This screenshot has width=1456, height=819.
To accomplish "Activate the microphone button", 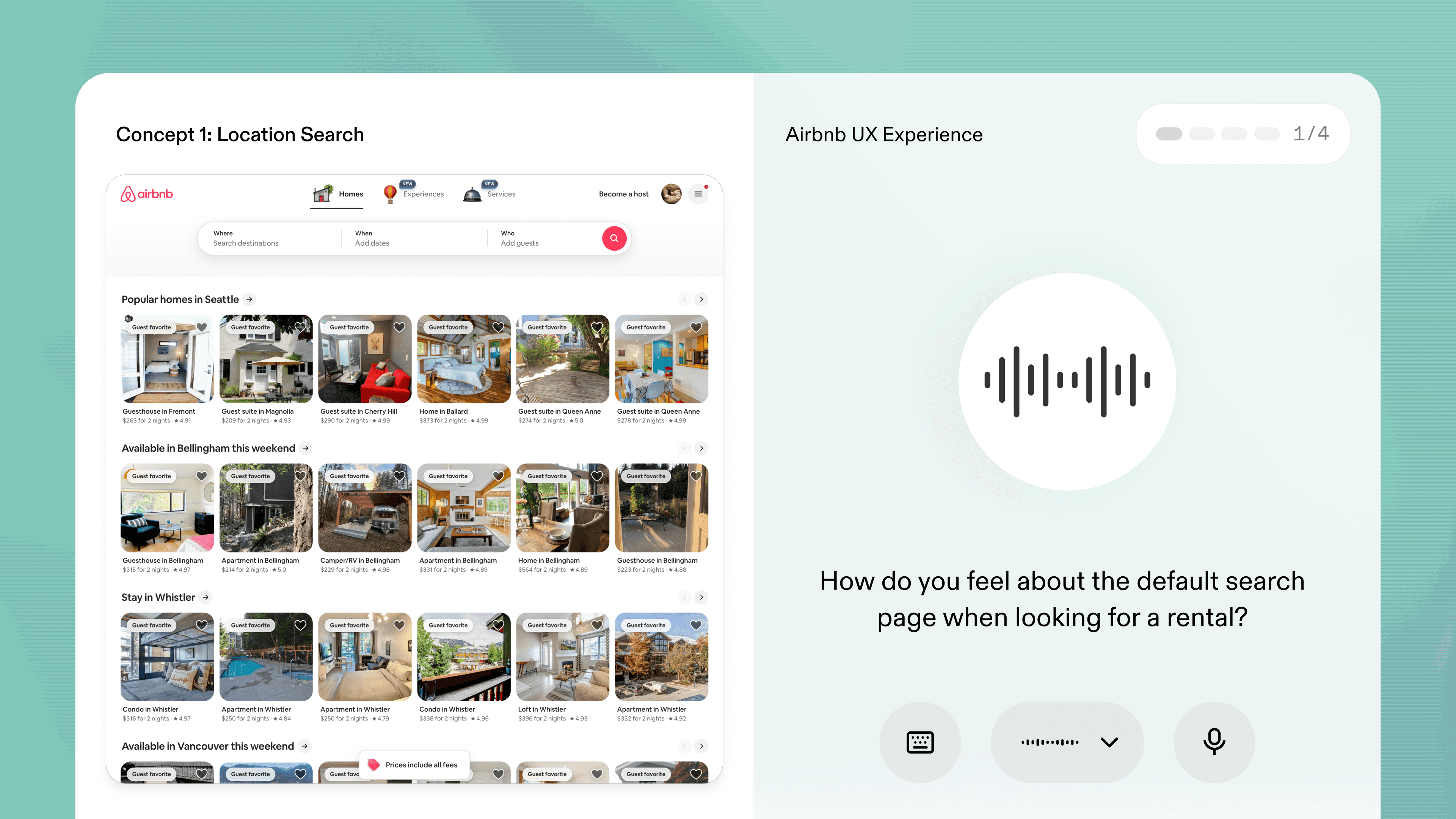I will 1213,742.
